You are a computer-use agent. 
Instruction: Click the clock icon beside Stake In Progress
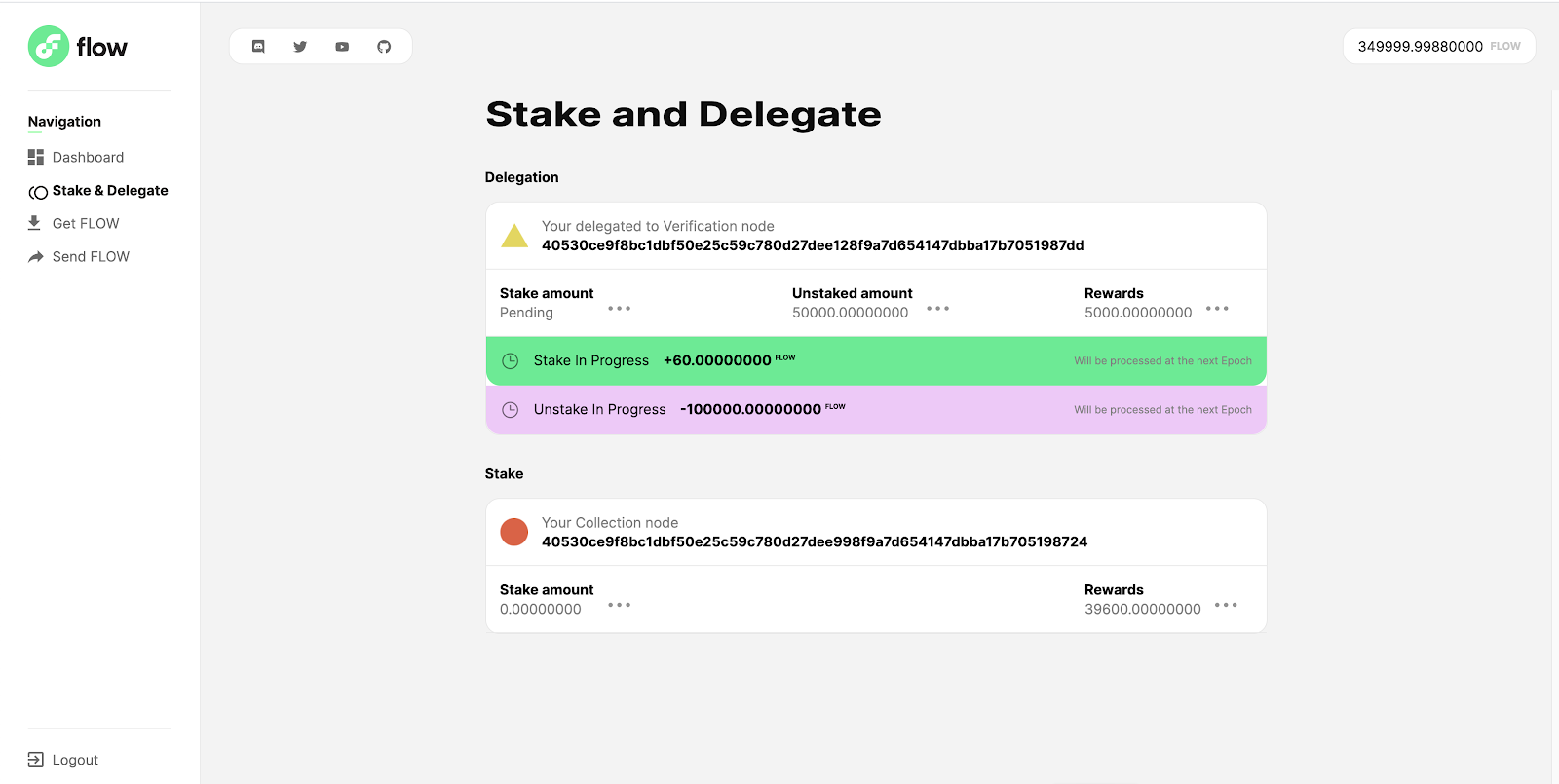(x=510, y=361)
